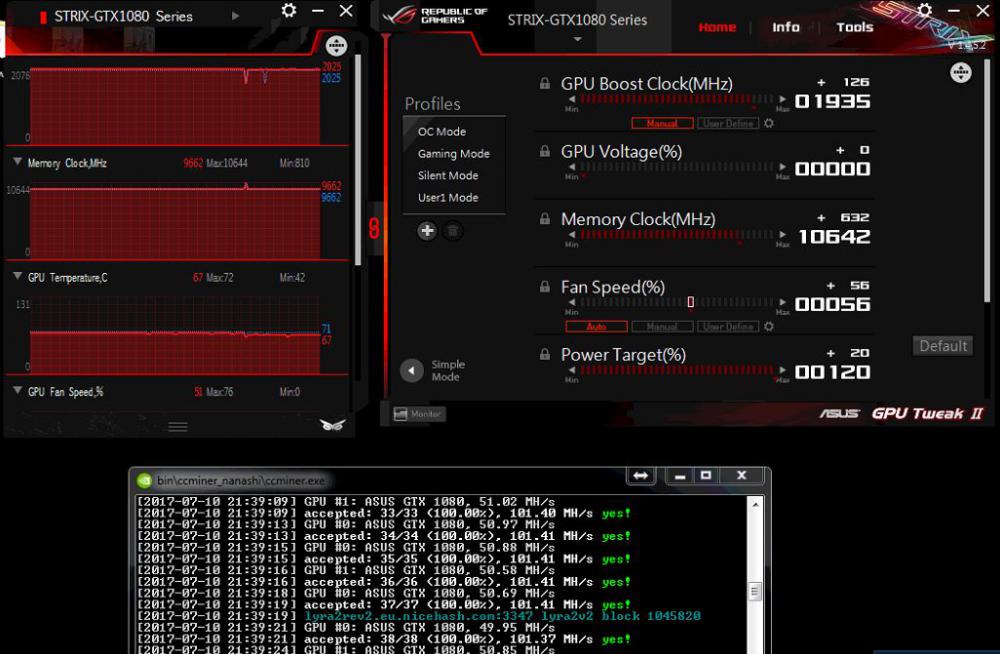Open settings gear in the monitor window
Viewport: 1000px width, 654px height.
pos(289,11)
